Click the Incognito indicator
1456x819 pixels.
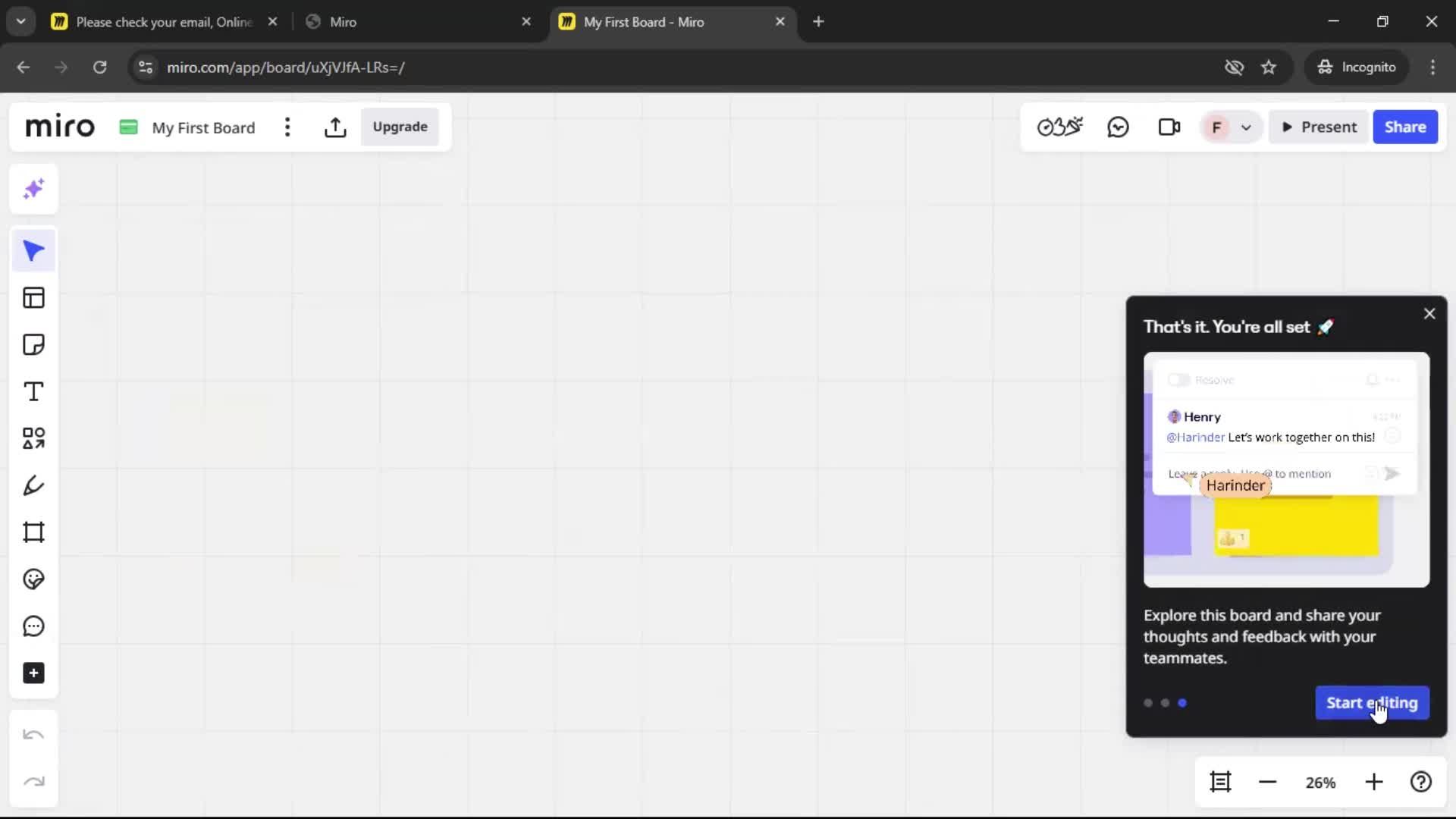pyautogui.click(x=1357, y=67)
